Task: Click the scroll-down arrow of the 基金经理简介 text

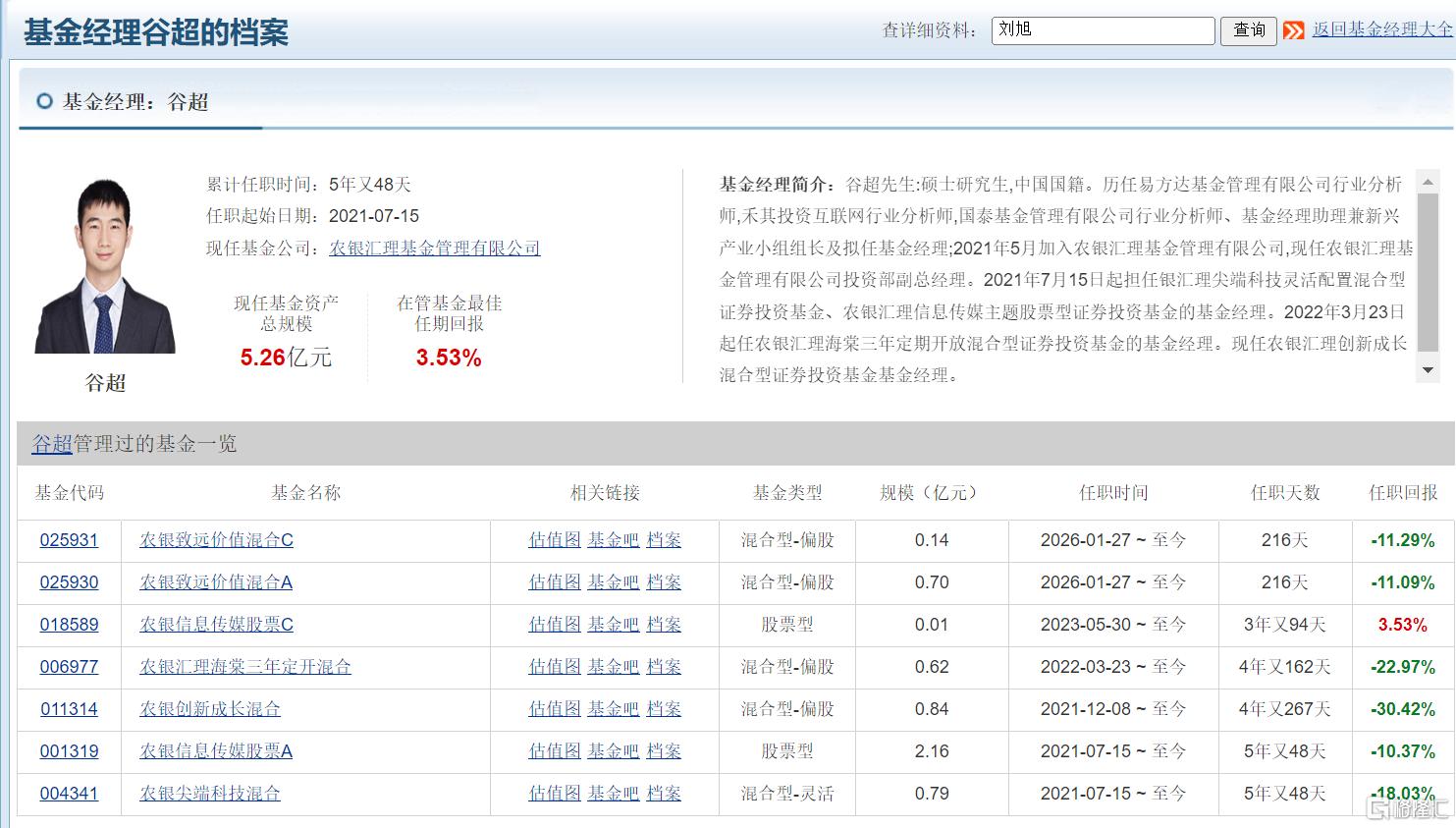Action: pos(1428,370)
